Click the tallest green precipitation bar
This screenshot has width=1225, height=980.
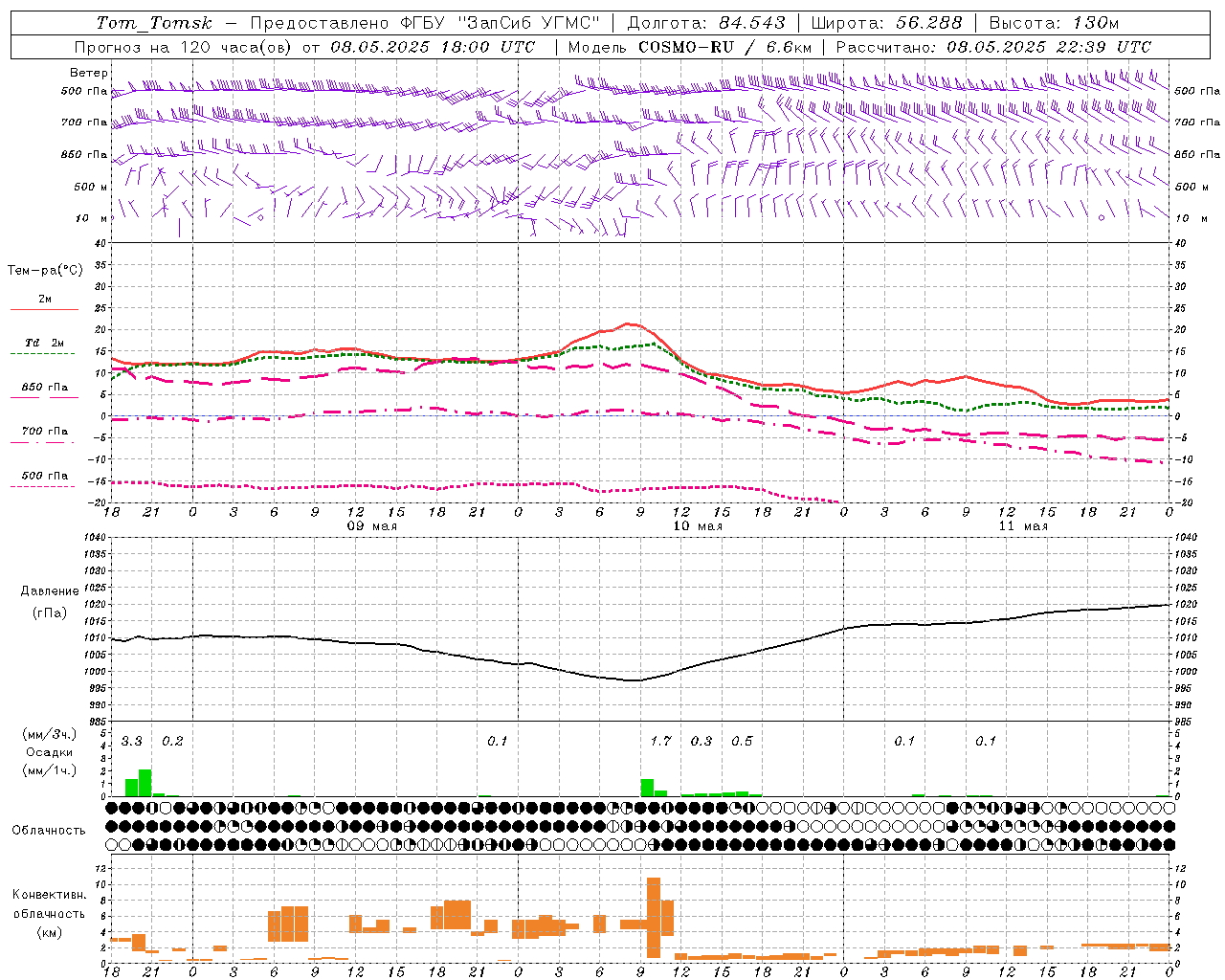coord(145,783)
